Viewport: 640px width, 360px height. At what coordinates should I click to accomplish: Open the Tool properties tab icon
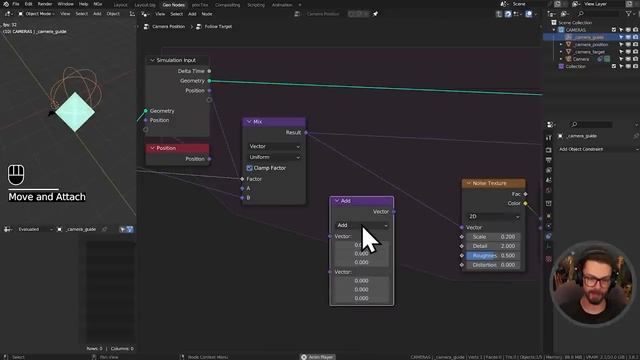point(549,138)
